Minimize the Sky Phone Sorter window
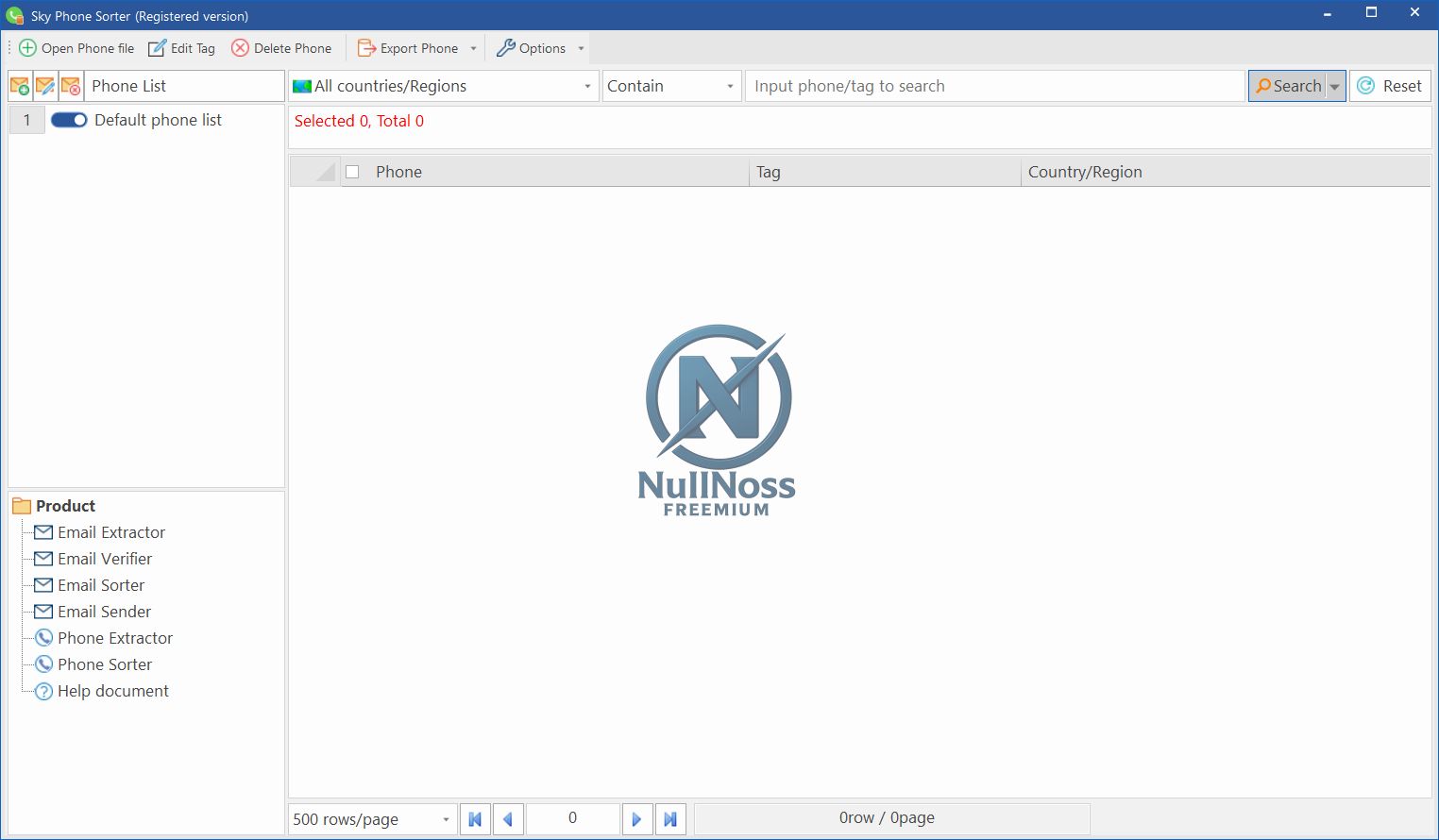Viewport: 1439px width, 840px height. (x=1328, y=14)
